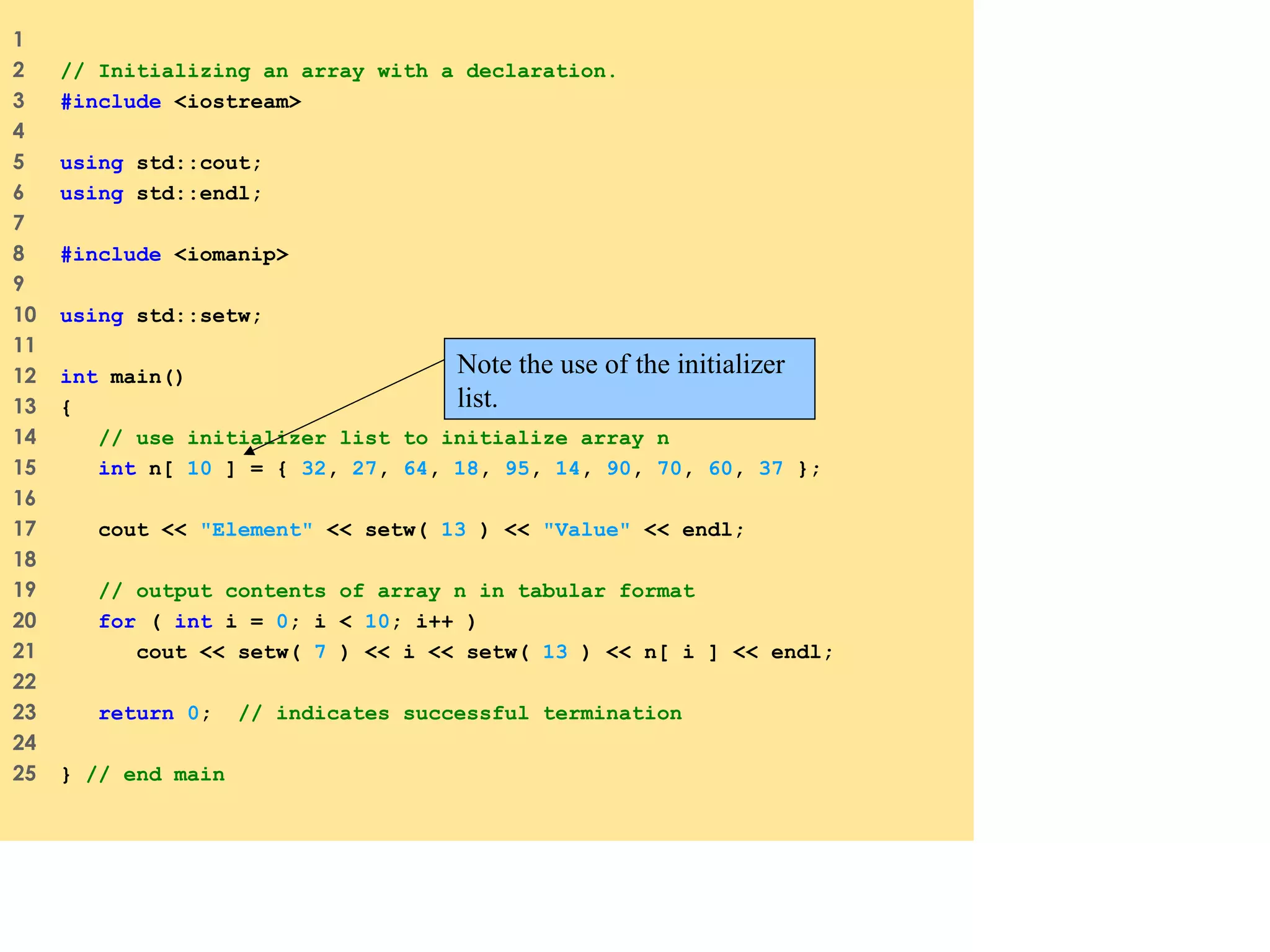
Task: Click the "Element" string literal
Action: [x=256, y=530]
